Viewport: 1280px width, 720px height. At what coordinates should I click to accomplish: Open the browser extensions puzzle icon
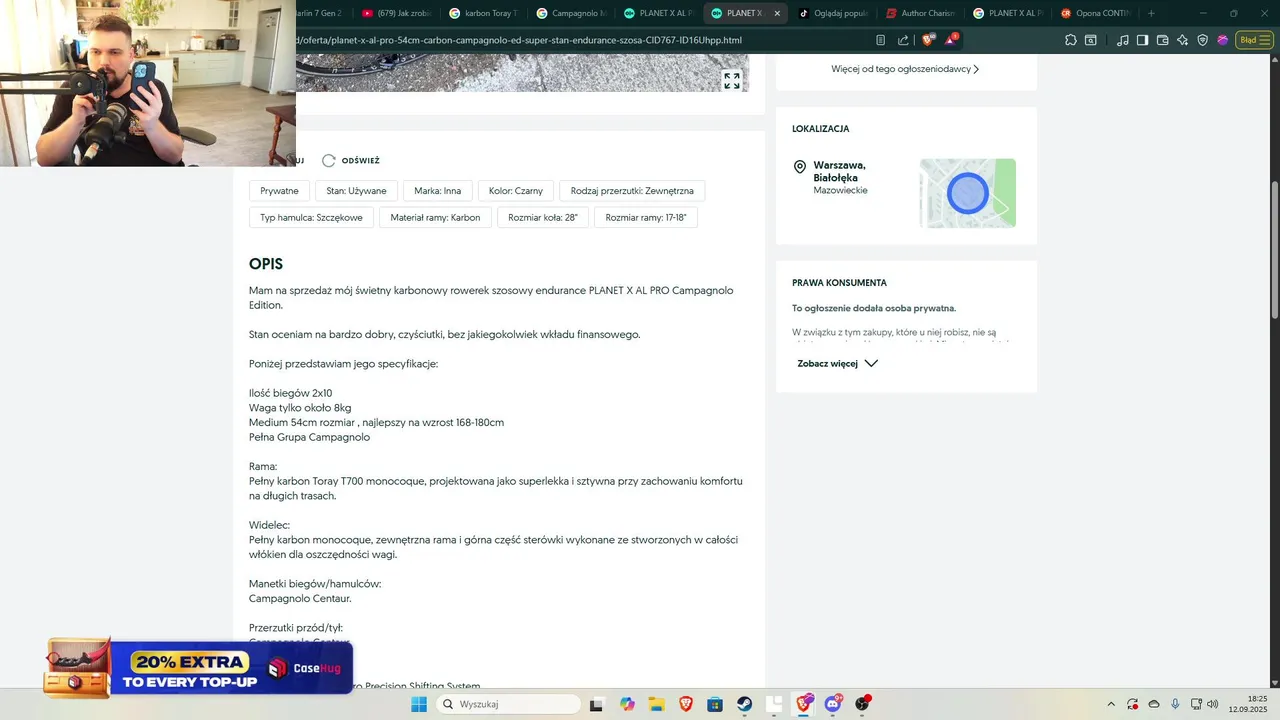(x=1071, y=40)
